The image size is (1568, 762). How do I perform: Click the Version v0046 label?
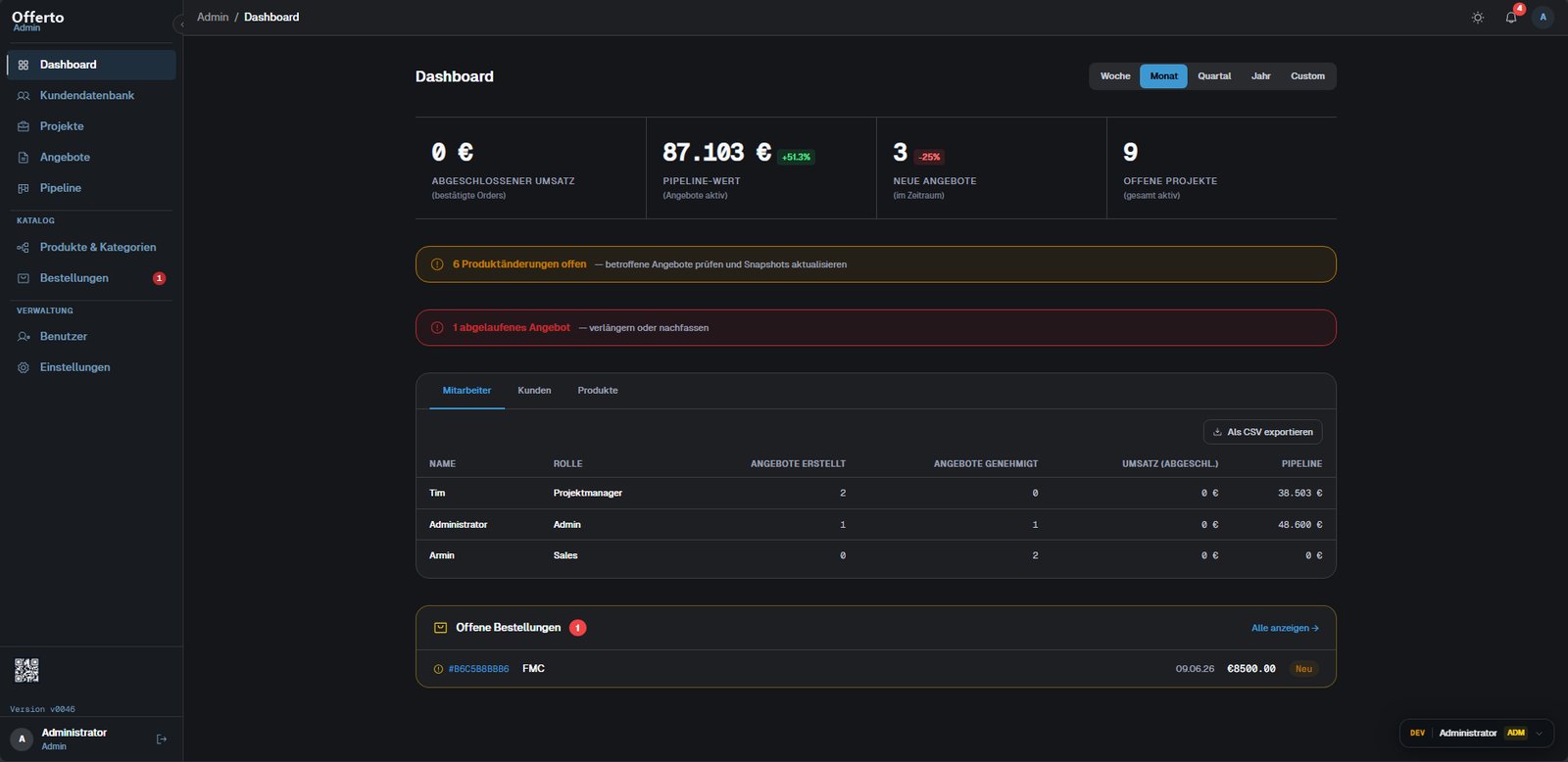point(42,709)
